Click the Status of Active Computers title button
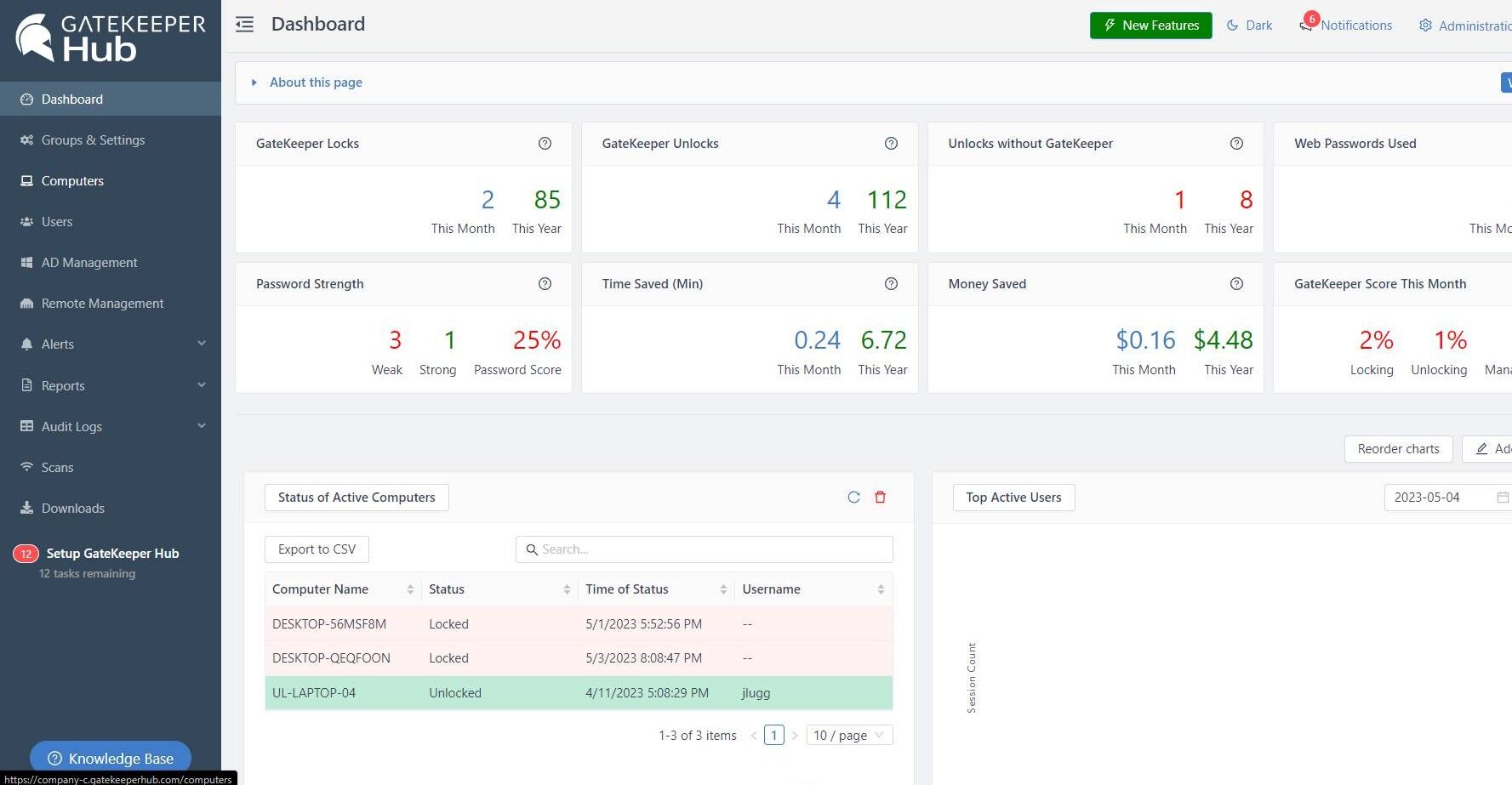1512x785 pixels. 357,498
